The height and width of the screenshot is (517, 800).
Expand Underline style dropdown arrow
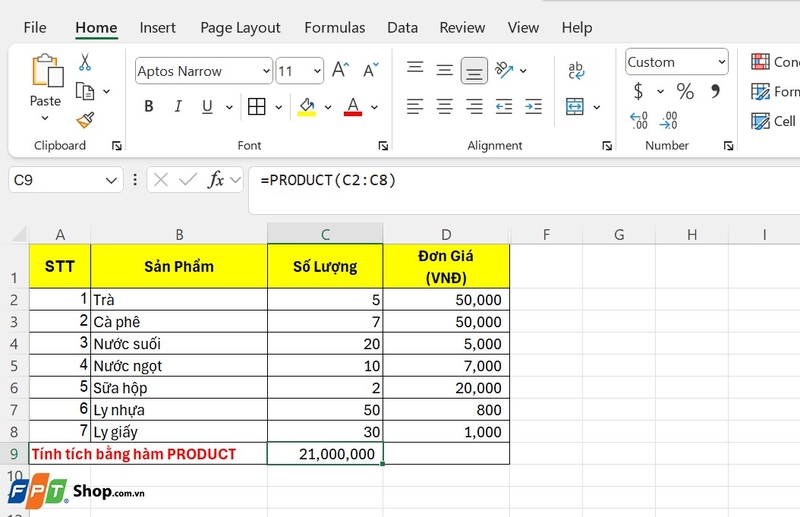pyautogui.click(x=229, y=107)
